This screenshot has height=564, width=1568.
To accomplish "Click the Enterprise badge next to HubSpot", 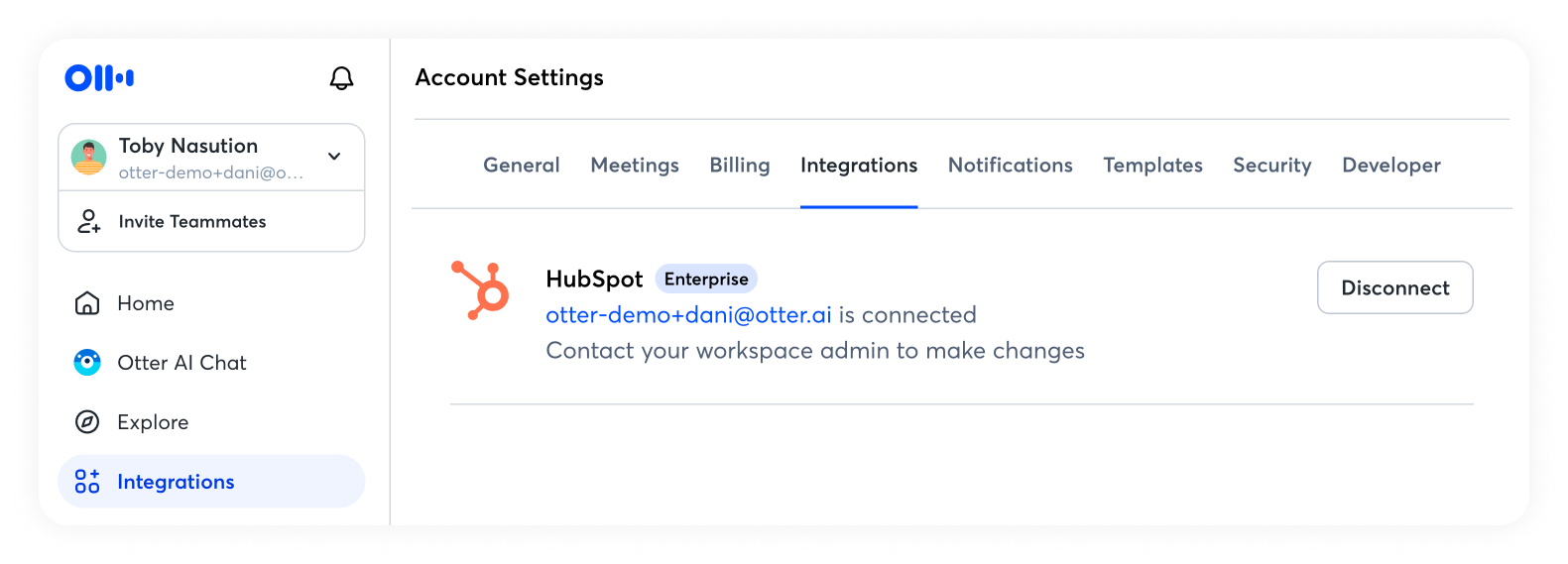I will 706,279.
